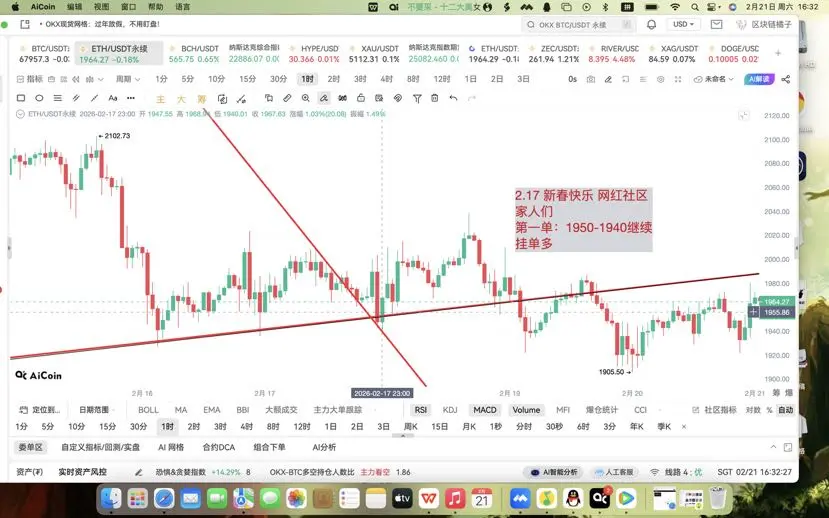Collapse the ETH/USDT永续 legend chevron
829x518 pixels.
pos(21,114)
